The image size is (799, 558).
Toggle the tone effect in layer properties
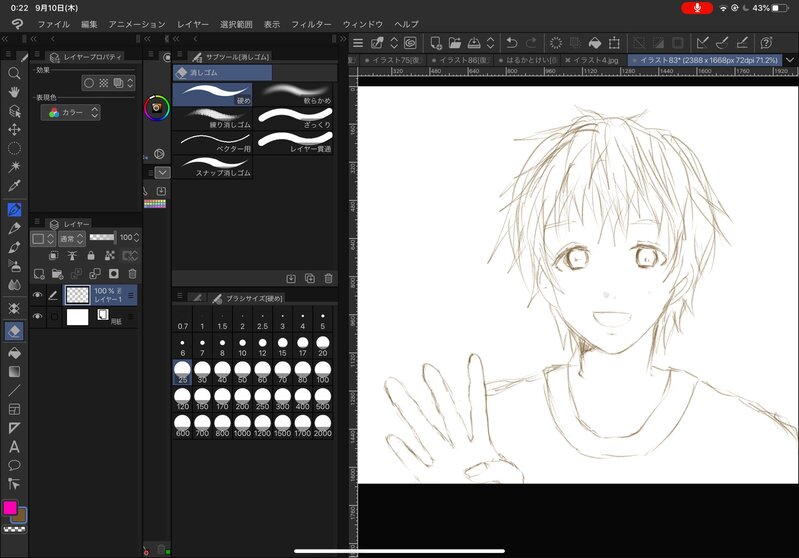pyautogui.click(x=103, y=83)
